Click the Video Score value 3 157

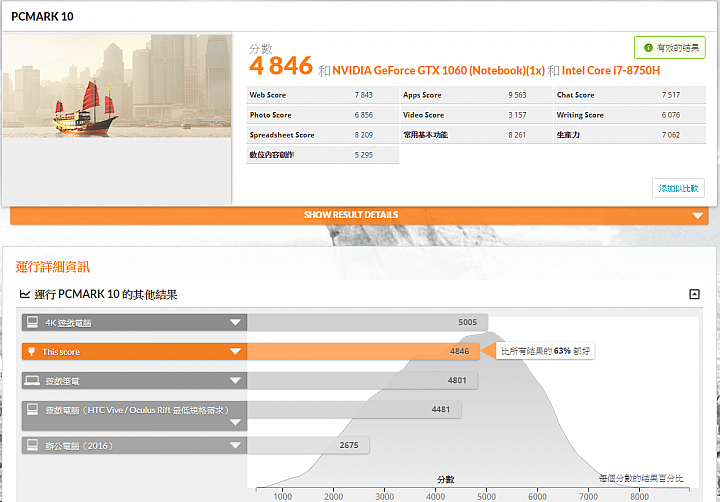(x=517, y=115)
